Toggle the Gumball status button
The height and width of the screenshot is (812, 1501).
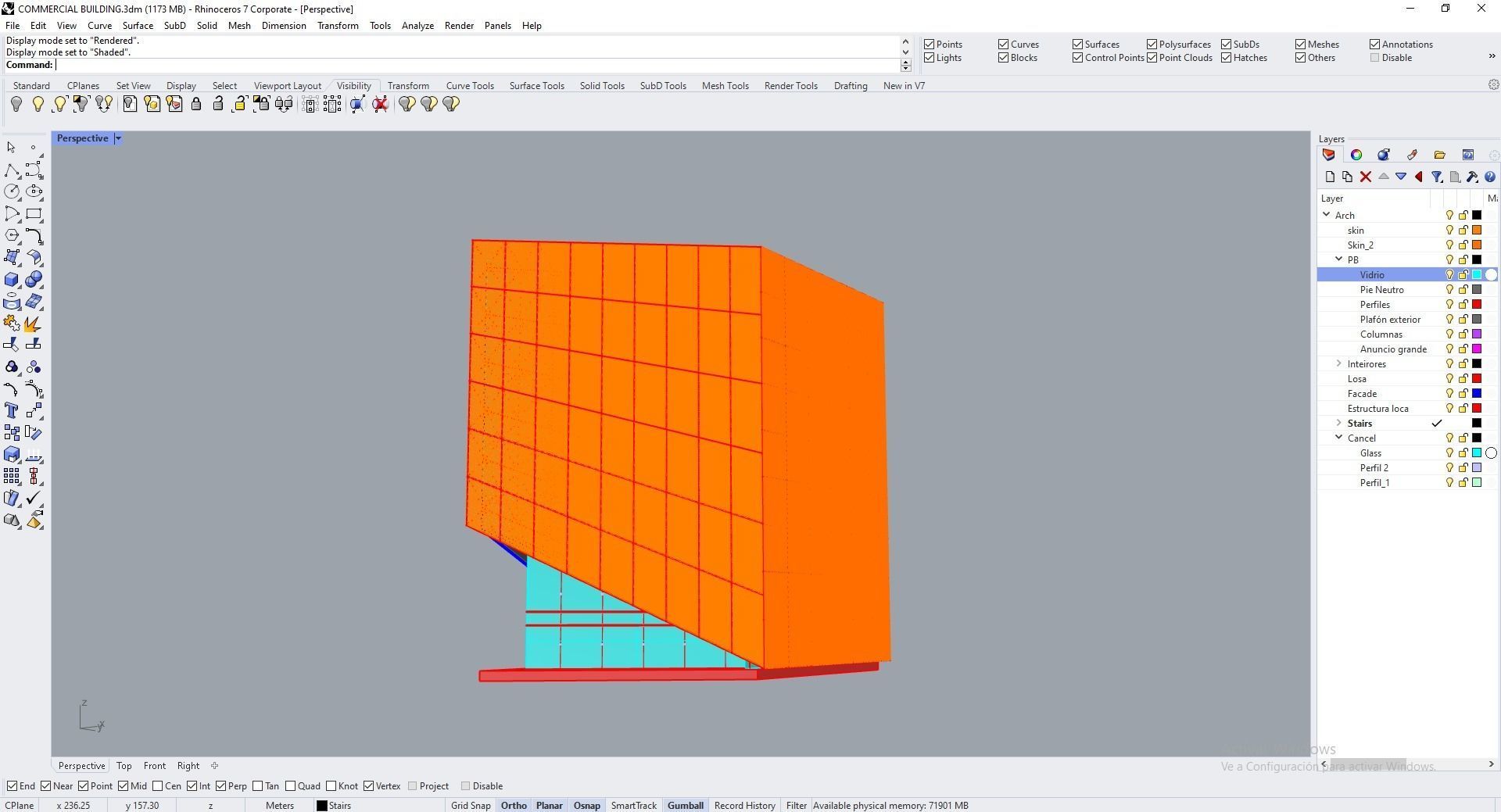tap(686, 806)
